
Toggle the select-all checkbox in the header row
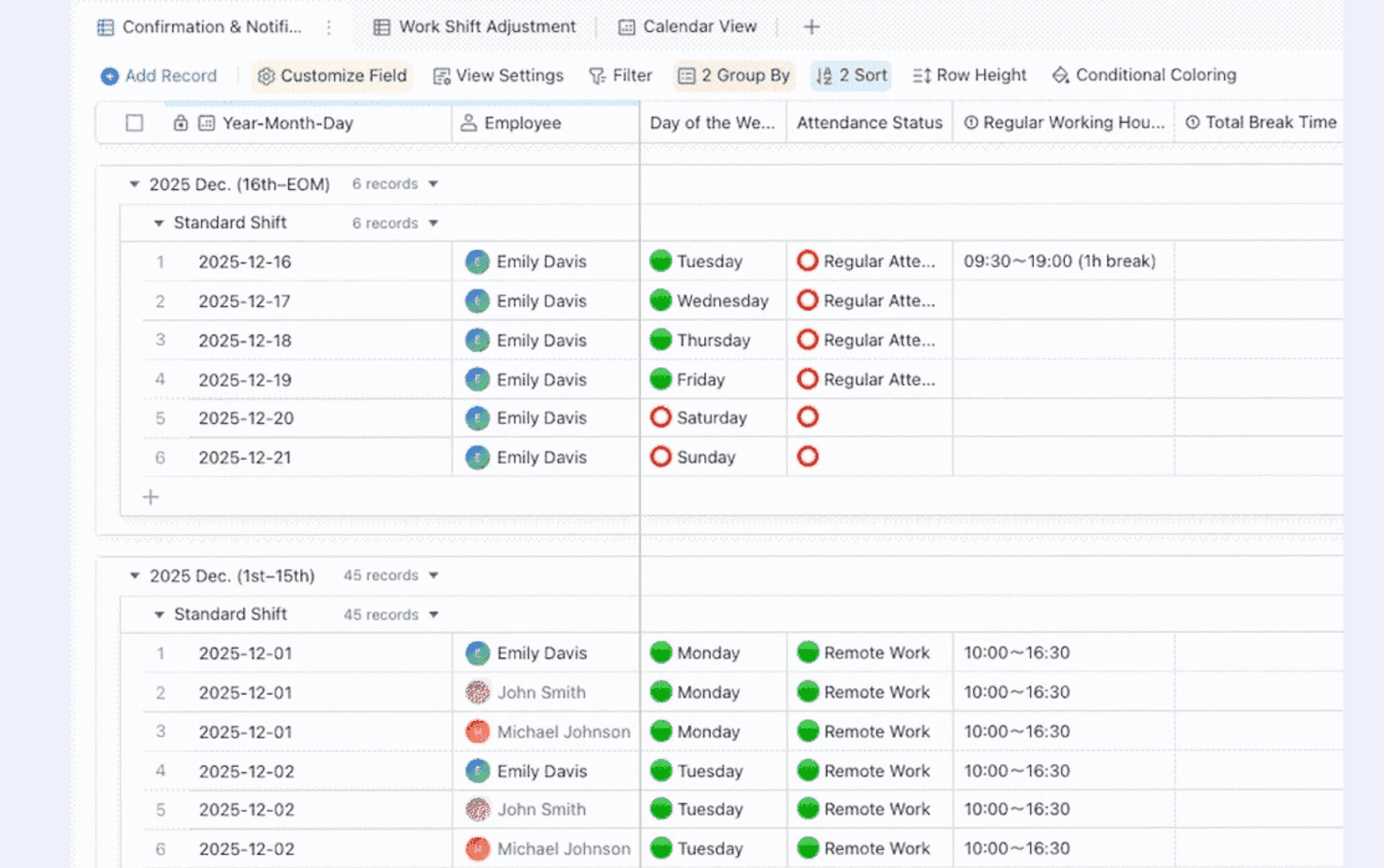click(x=135, y=123)
